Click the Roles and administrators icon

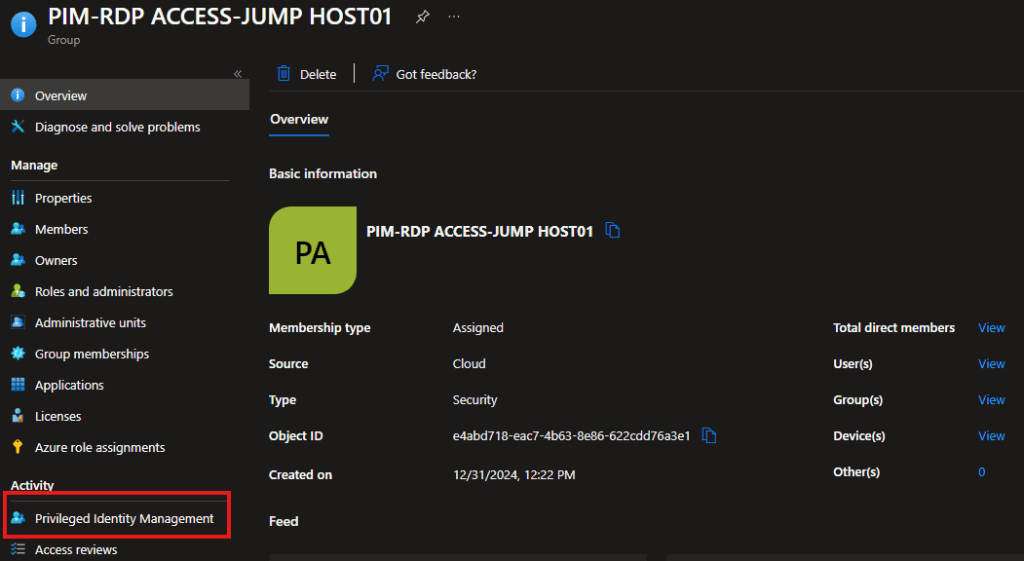click(x=18, y=291)
